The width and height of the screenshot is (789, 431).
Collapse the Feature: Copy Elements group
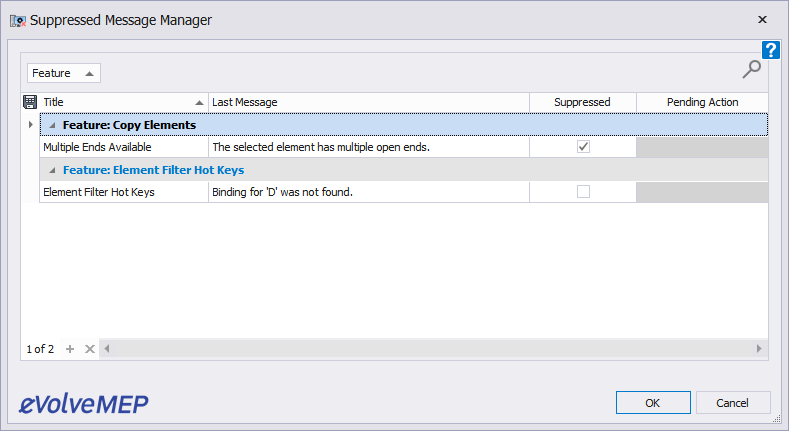point(52,125)
